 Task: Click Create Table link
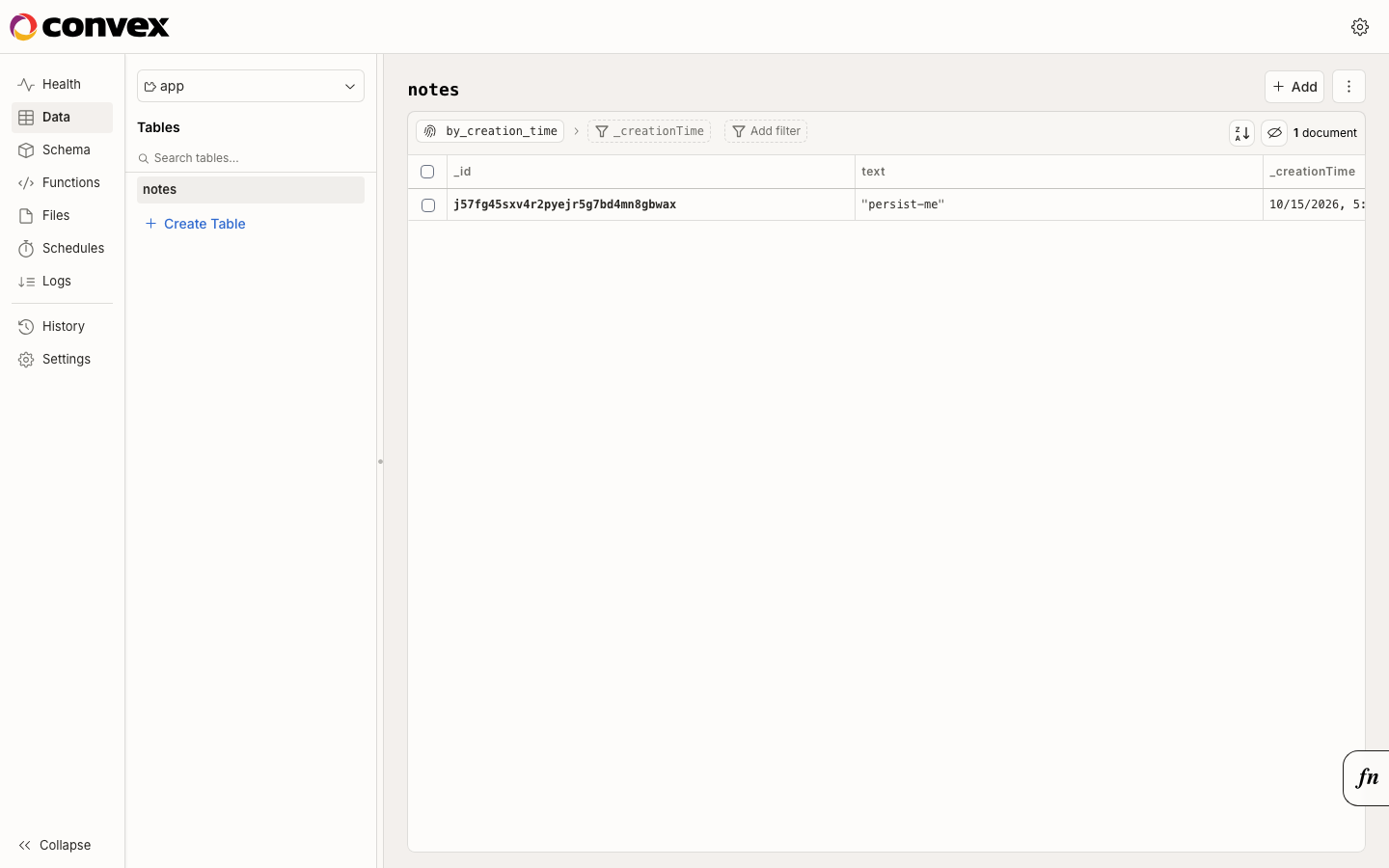pyautogui.click(x=195, y=224)
